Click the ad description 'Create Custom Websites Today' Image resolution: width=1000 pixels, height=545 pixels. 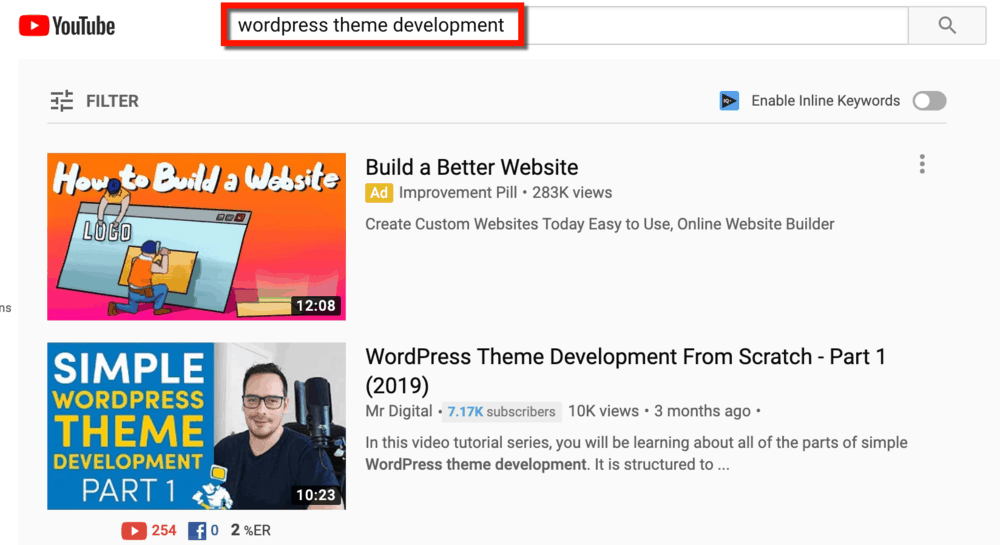click(599, 224)
